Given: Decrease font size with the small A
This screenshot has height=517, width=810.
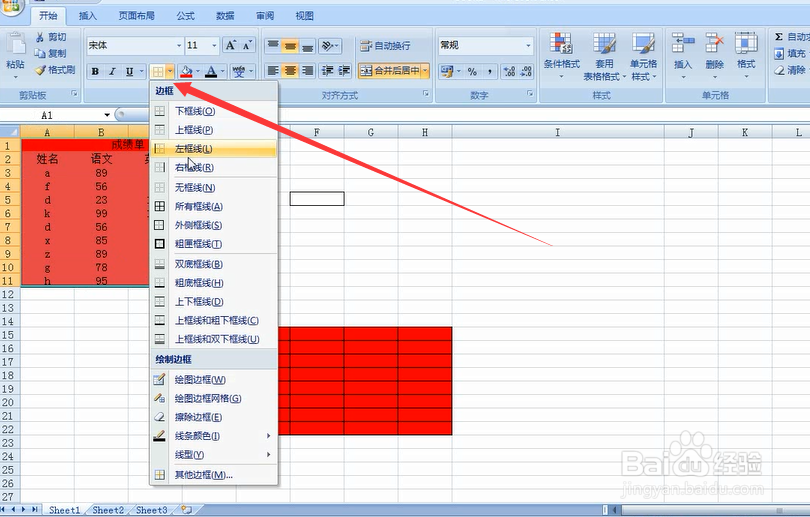Looking at the screenshot, I should (247, 45).
